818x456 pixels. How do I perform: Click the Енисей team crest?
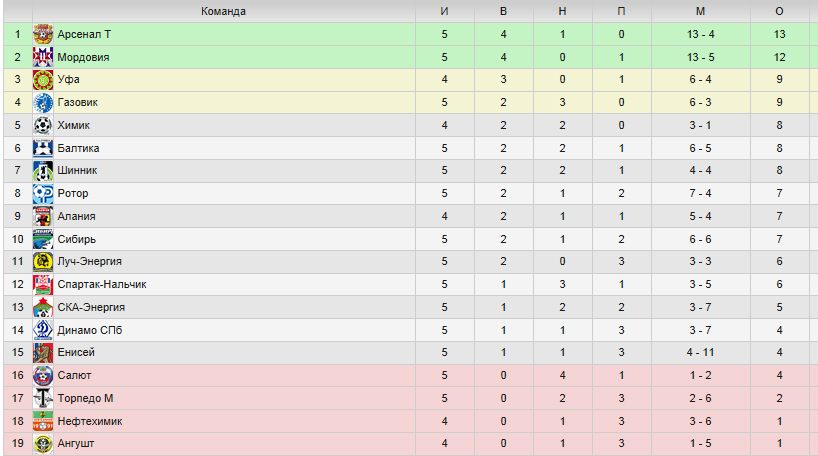[43, 353]
